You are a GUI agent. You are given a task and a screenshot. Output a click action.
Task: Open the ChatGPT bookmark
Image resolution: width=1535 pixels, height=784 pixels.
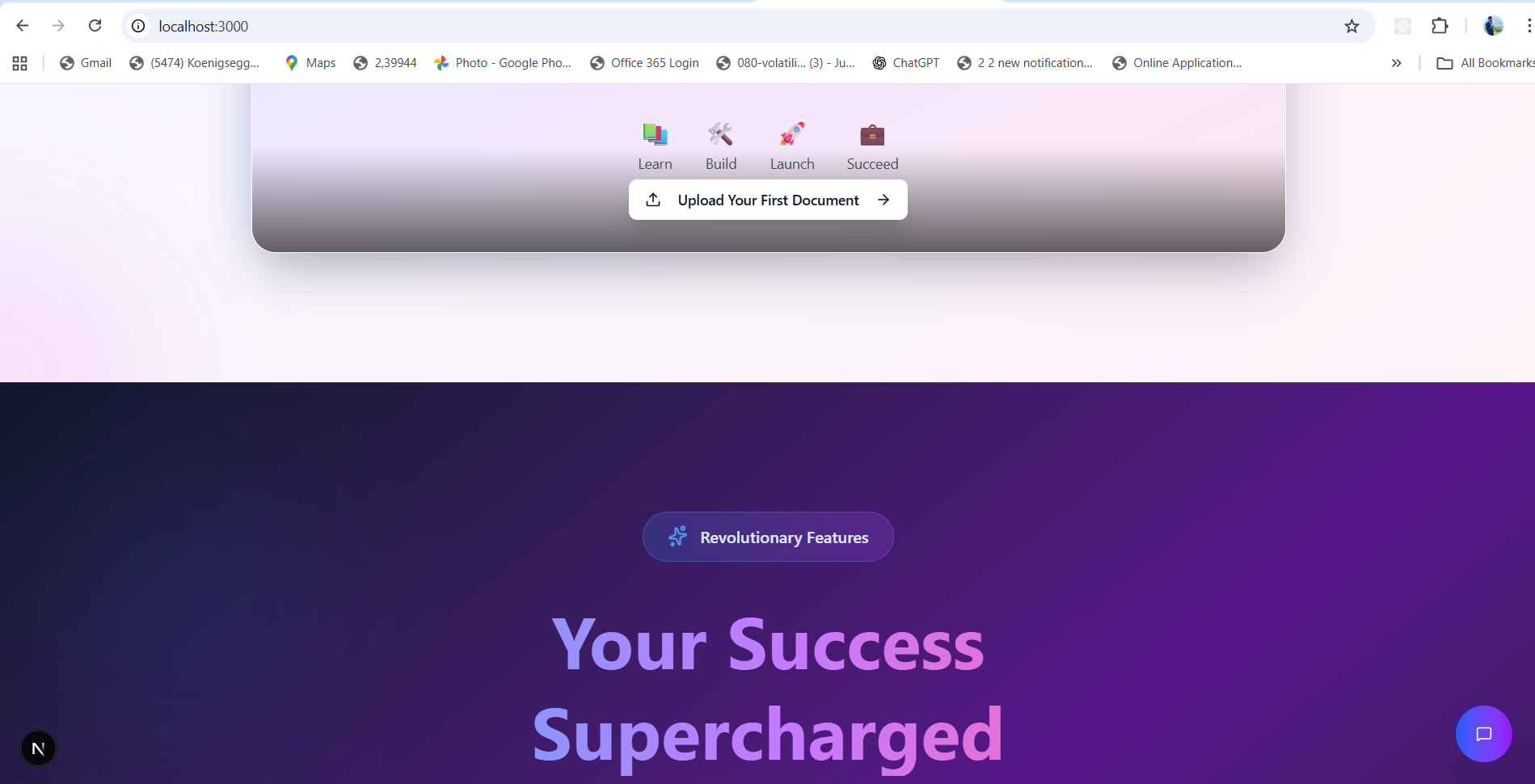pos(906,63)
